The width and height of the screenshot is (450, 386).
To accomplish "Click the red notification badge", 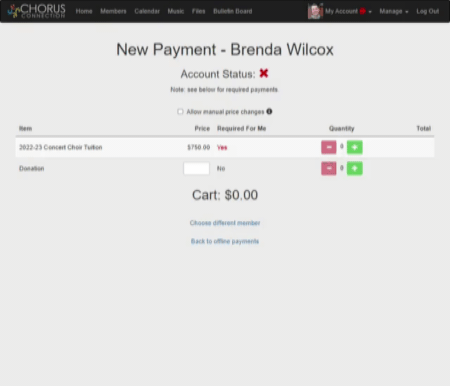I will tap(363, 11).
